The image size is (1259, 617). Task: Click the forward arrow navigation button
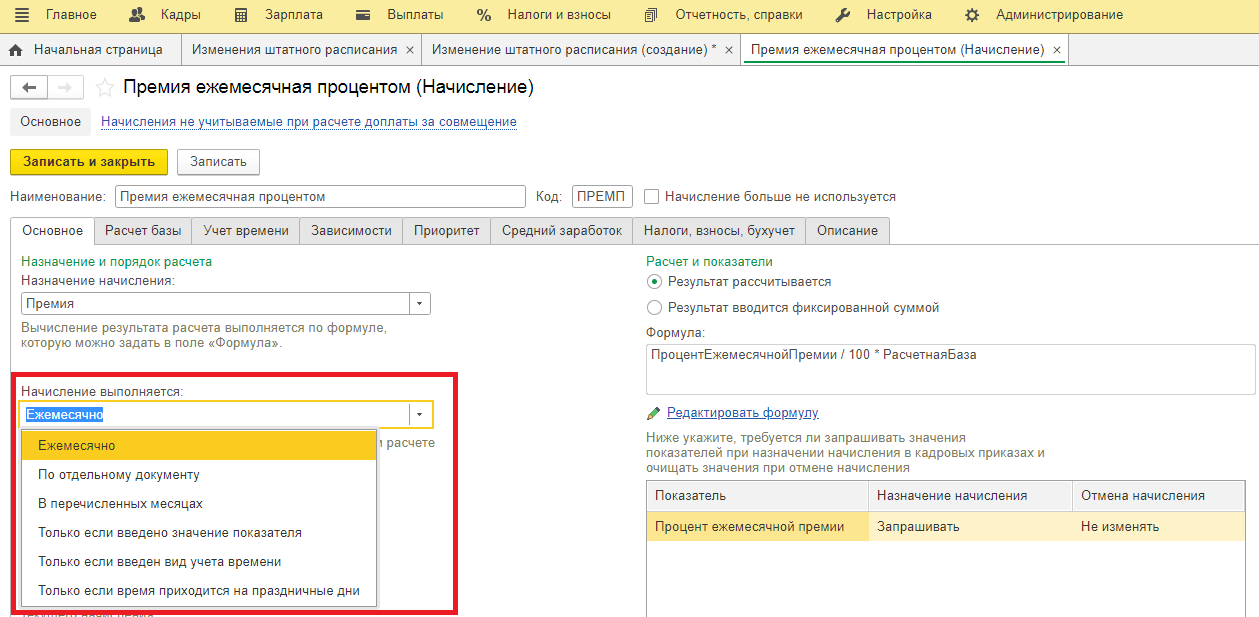65,88
